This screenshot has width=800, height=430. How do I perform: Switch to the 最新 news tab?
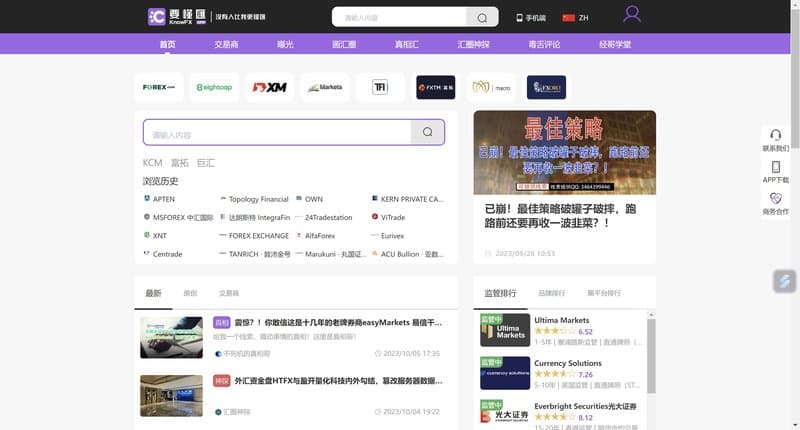(153, 293)
